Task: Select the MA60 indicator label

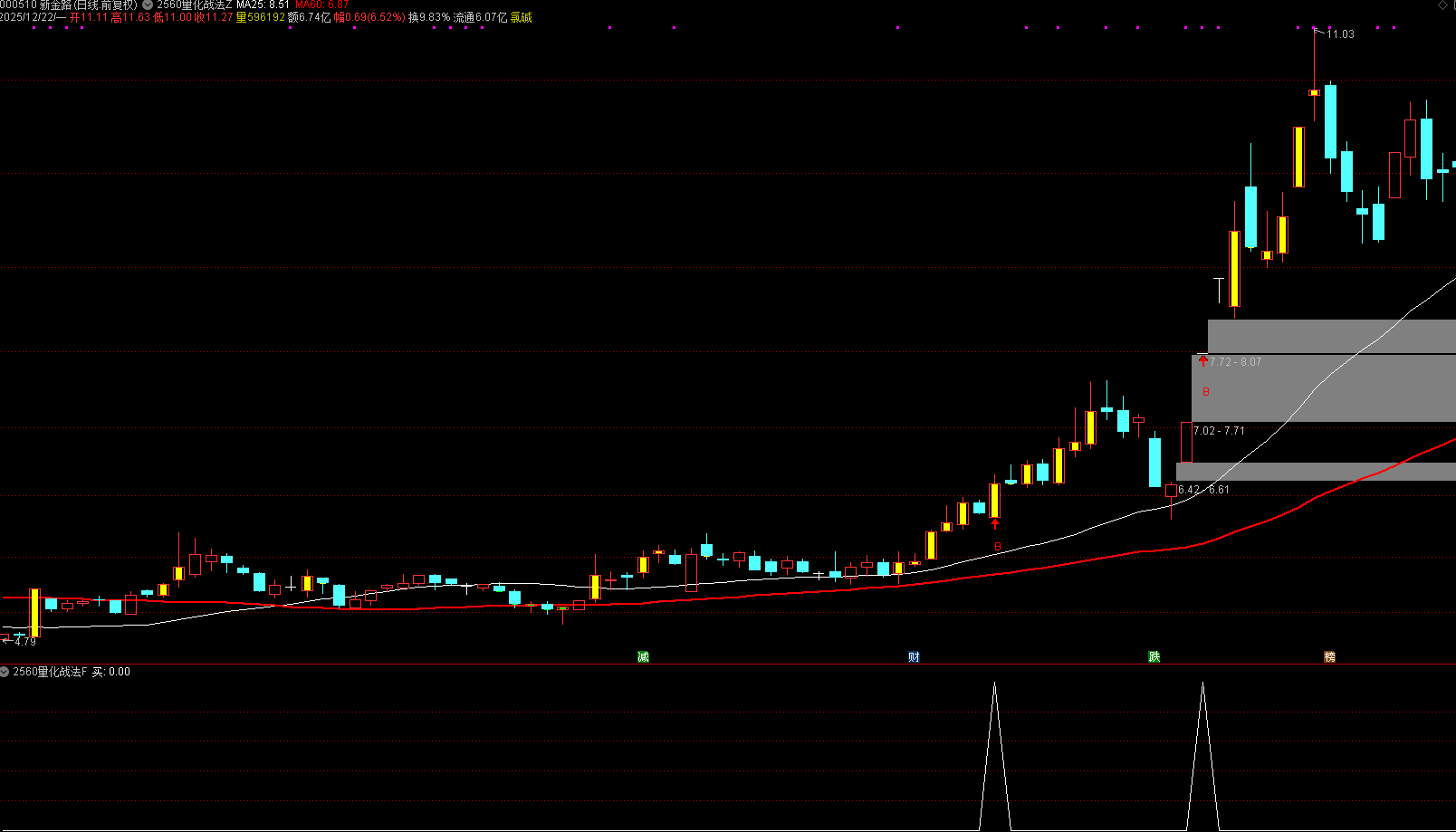Action: pos(321,5)
